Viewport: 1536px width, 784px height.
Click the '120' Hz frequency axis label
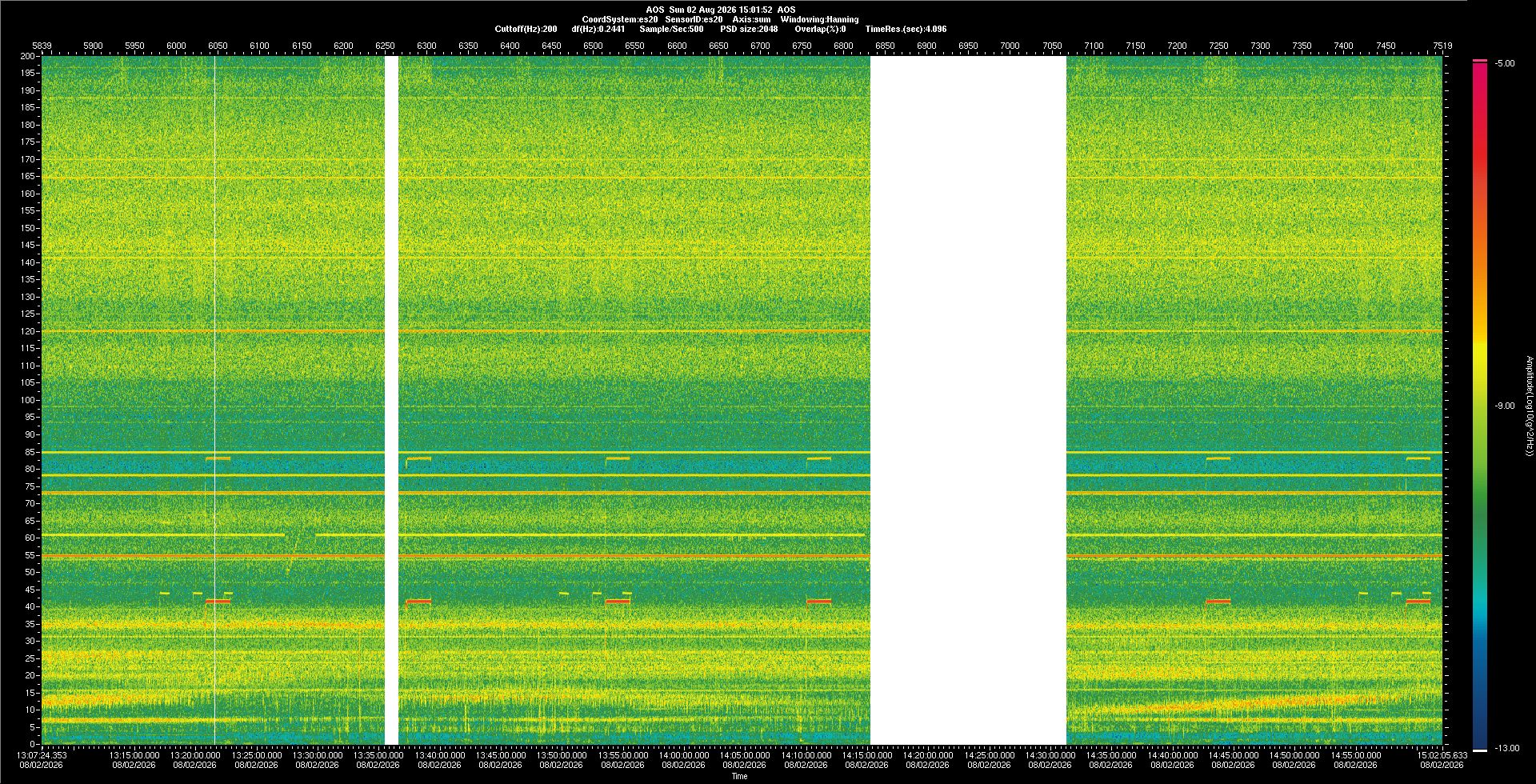click(x=28, y=331)
